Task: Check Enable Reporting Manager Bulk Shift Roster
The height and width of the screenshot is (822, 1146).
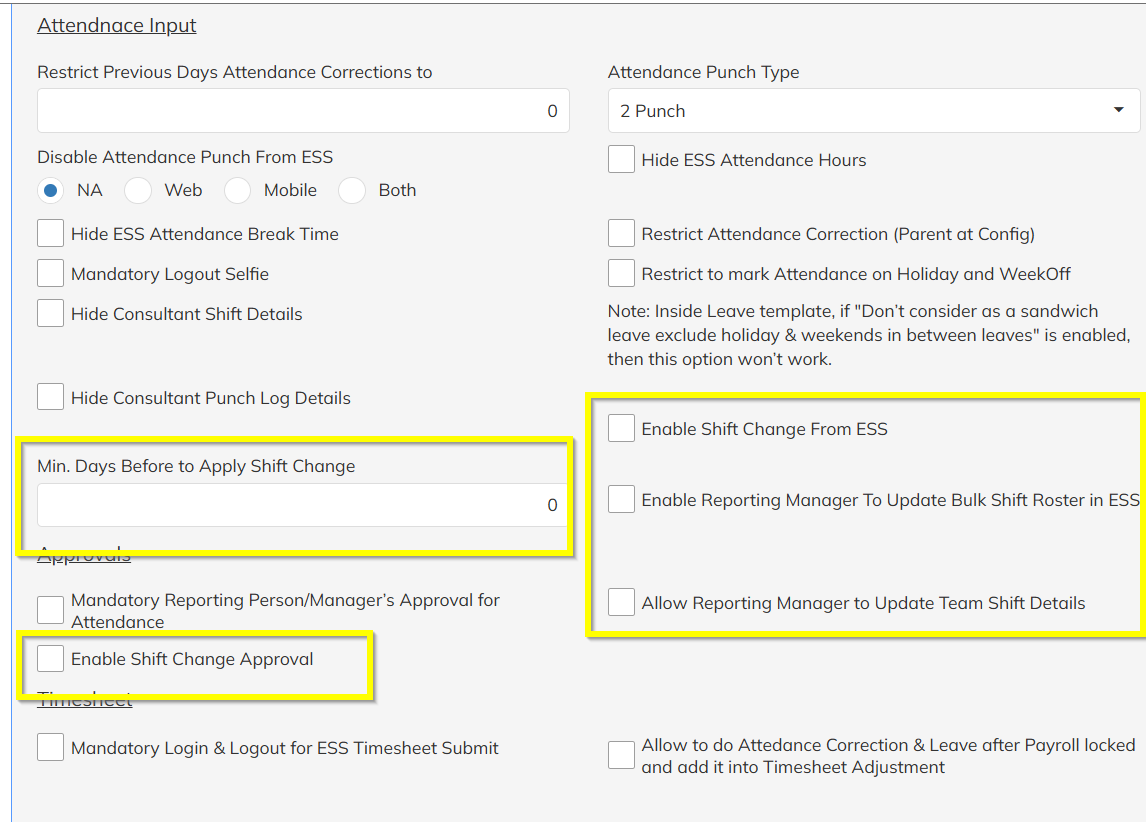Action: coord(621,500)
